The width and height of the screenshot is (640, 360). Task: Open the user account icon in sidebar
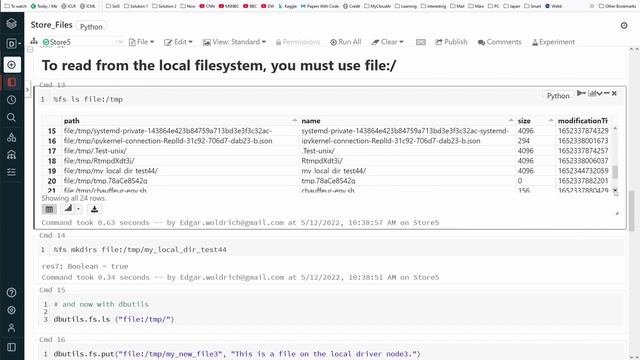pos(11,328)
